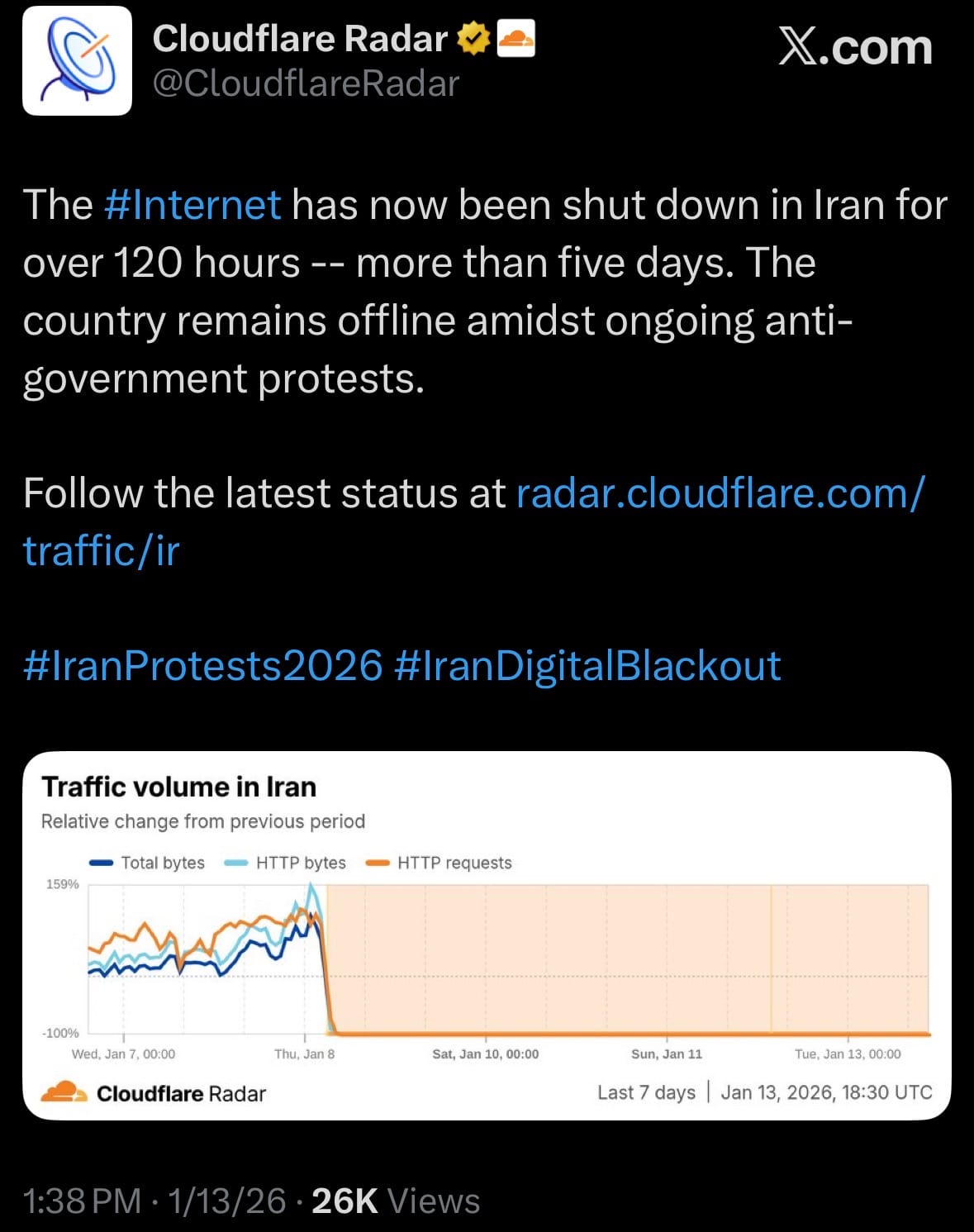Open the #IranDigitalBlackout hashtag
Viewport: 974px width, 1232px height.
(x=587, y=666)
